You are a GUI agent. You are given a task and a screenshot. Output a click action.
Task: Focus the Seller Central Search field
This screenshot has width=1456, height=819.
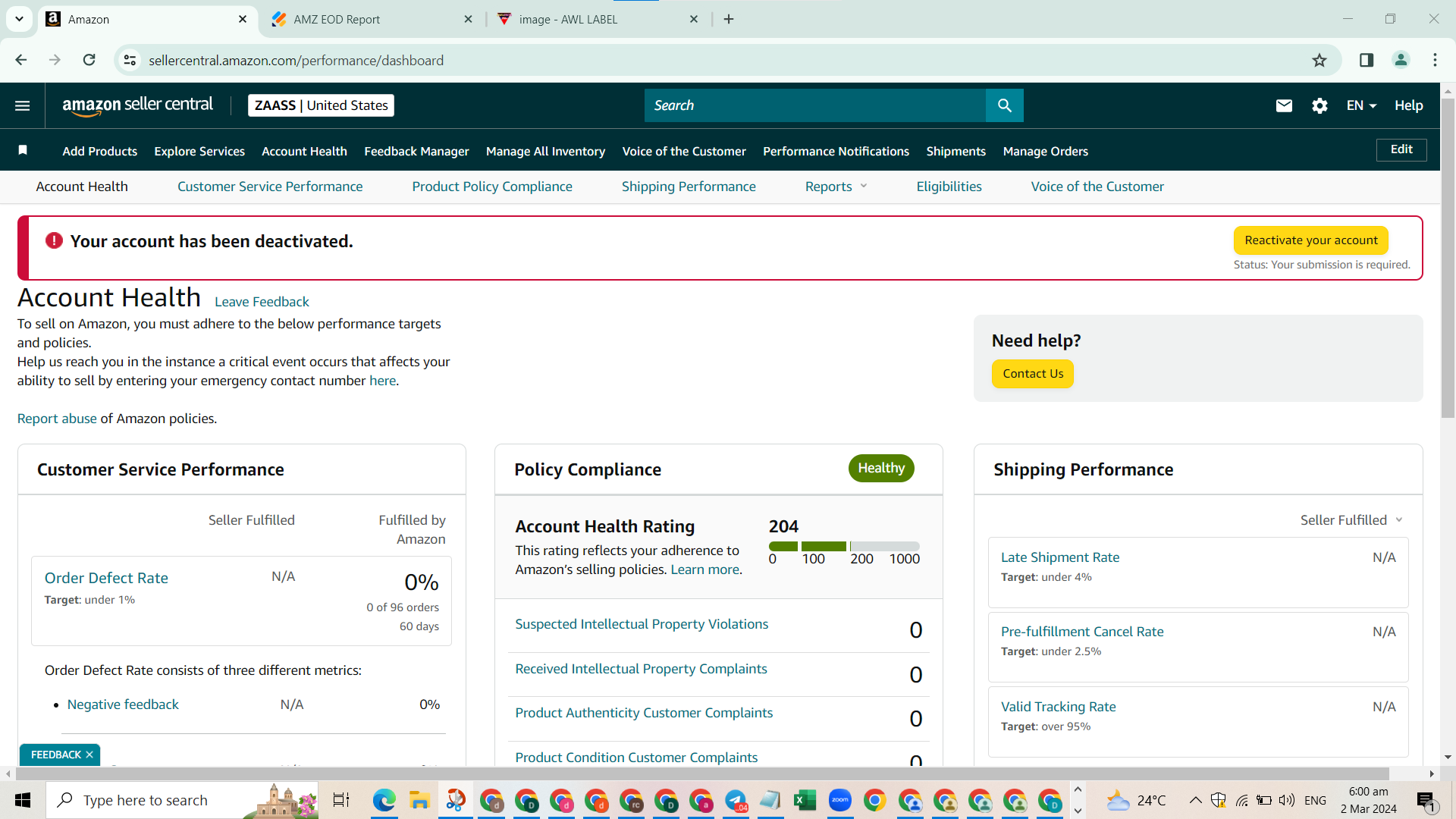(x=815, y=105)
